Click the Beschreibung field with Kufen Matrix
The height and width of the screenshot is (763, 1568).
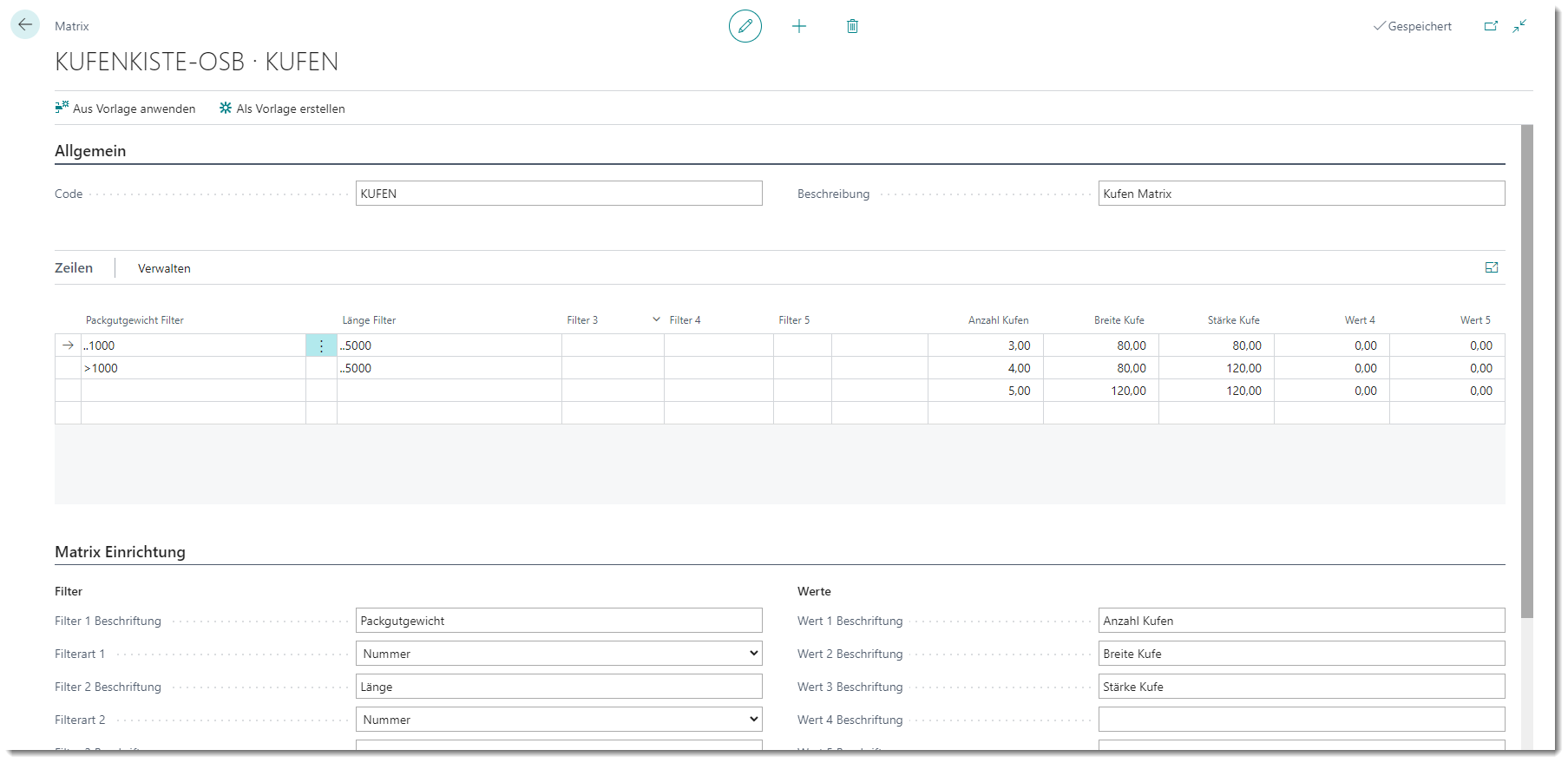1302,193
